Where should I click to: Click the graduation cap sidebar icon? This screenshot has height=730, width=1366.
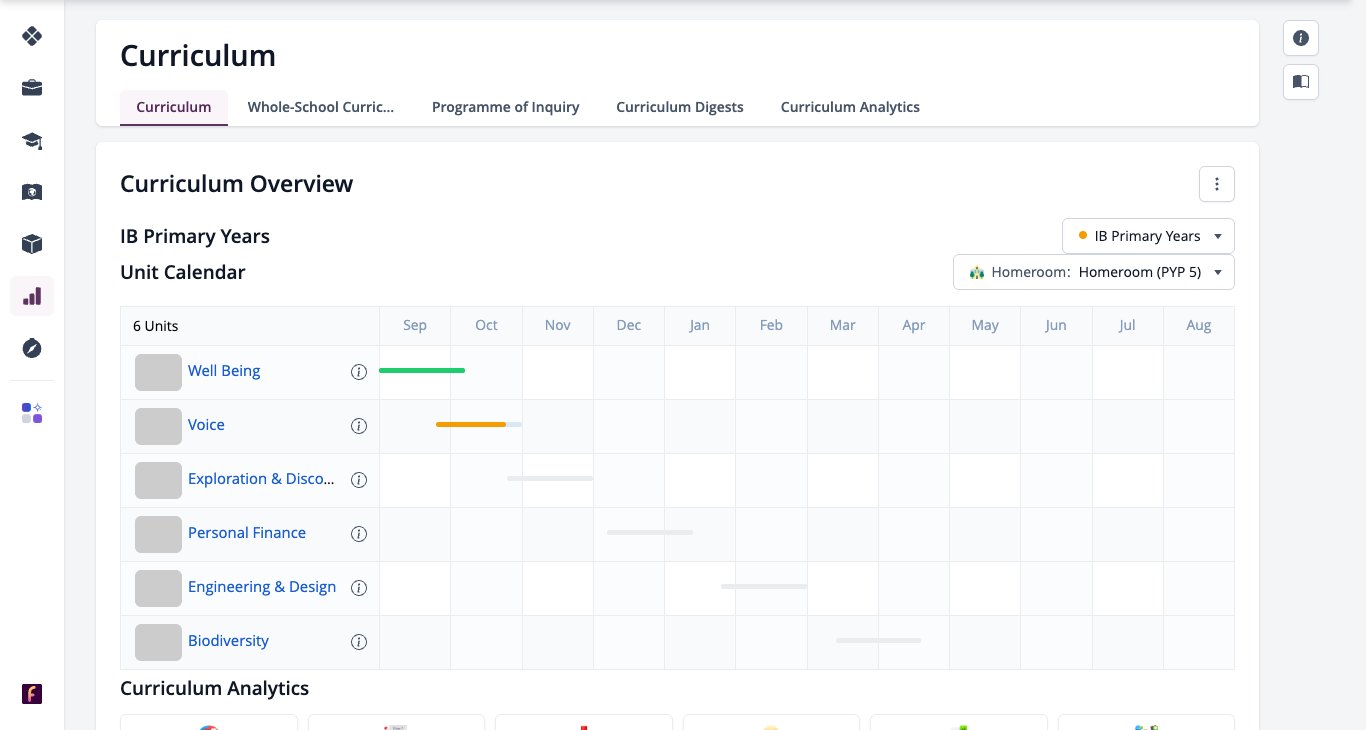(x=32, y=140)
